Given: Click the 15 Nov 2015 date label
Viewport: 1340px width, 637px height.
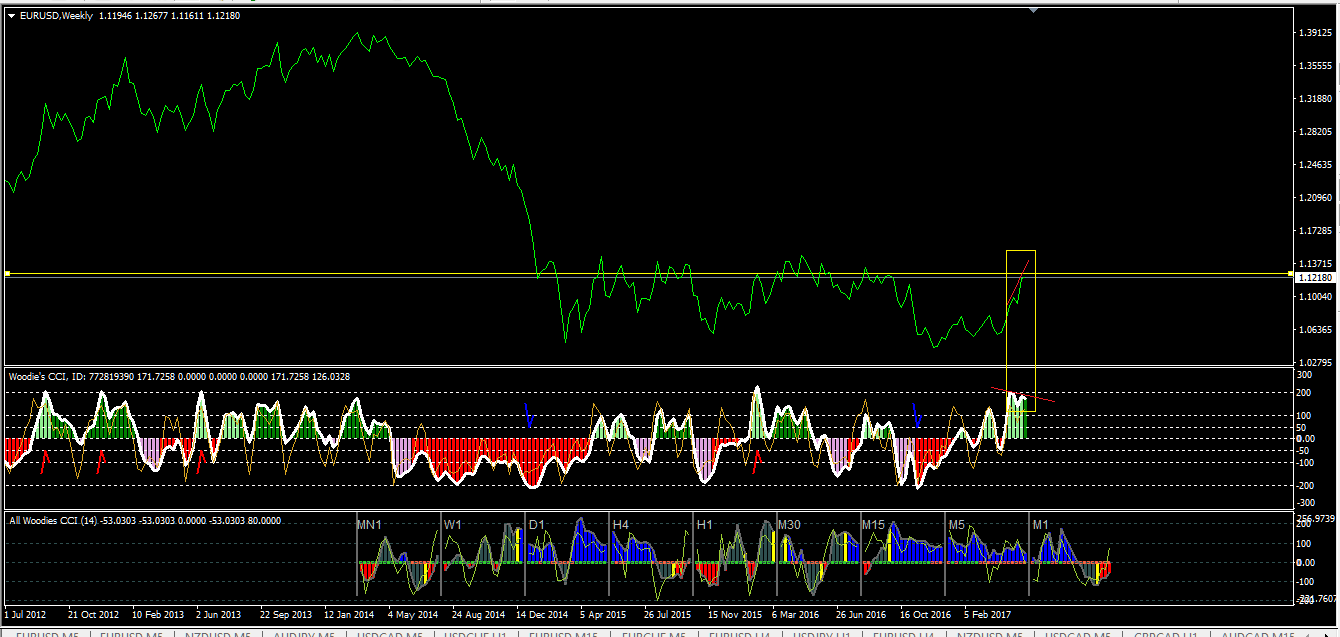Looking at the screenshot, I should click(734, 614).
